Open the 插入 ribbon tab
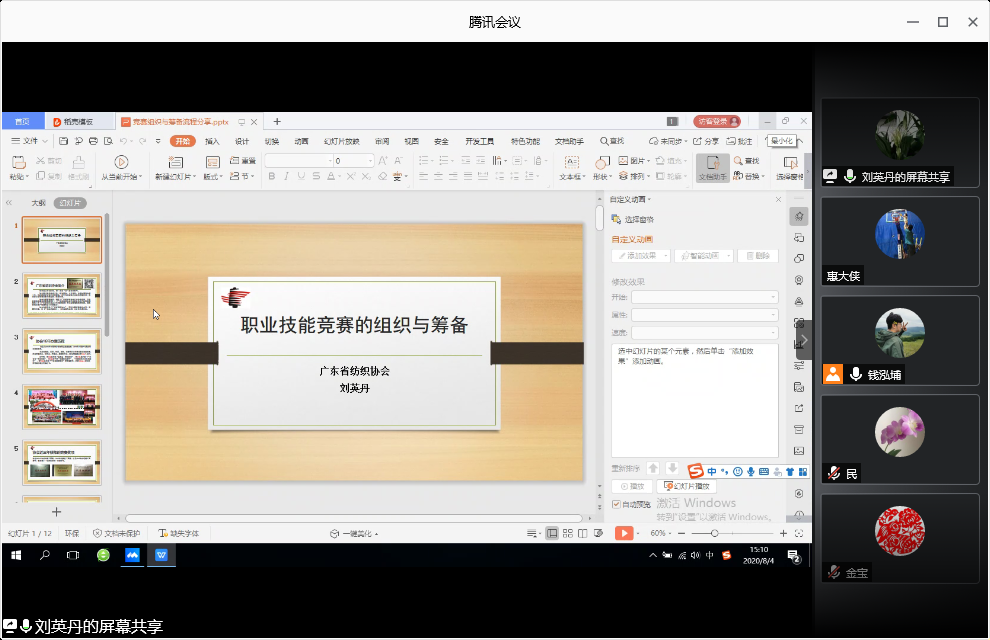The image size is (990, 640). 212,141
